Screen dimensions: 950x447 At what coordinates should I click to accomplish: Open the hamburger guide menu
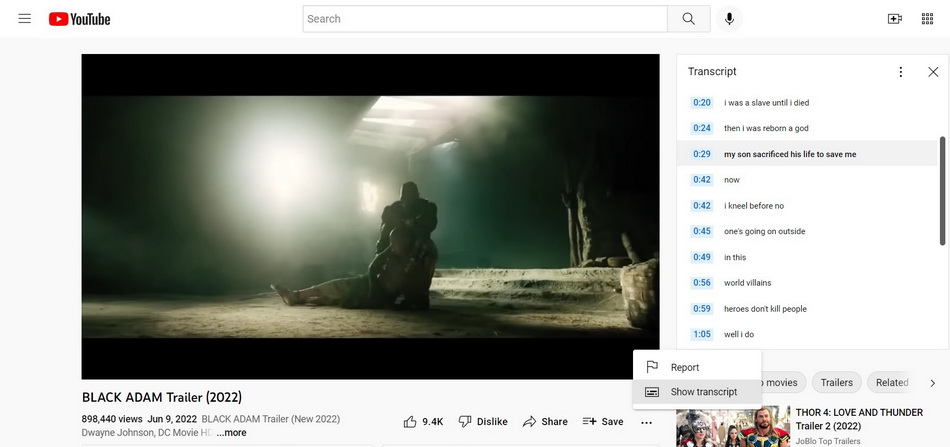pyautogui.click(x=25, y=19)
